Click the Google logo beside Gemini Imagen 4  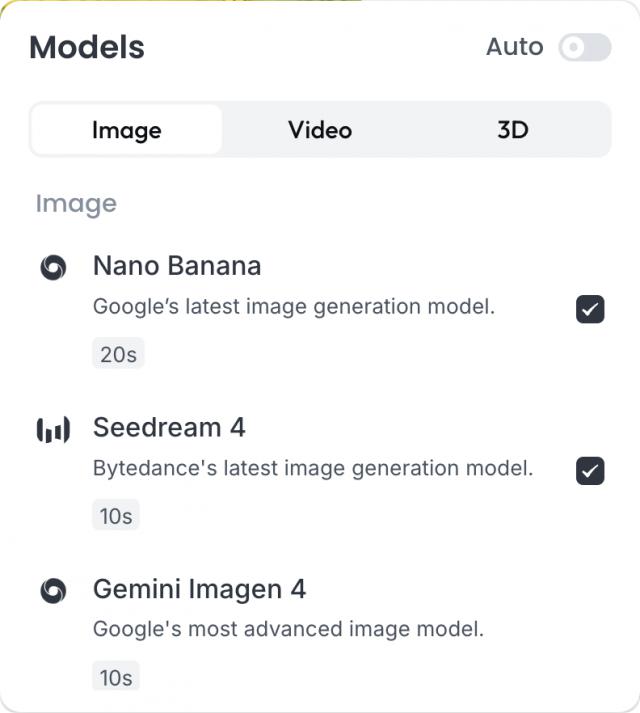pyautogui.click(x=53, y=591)
